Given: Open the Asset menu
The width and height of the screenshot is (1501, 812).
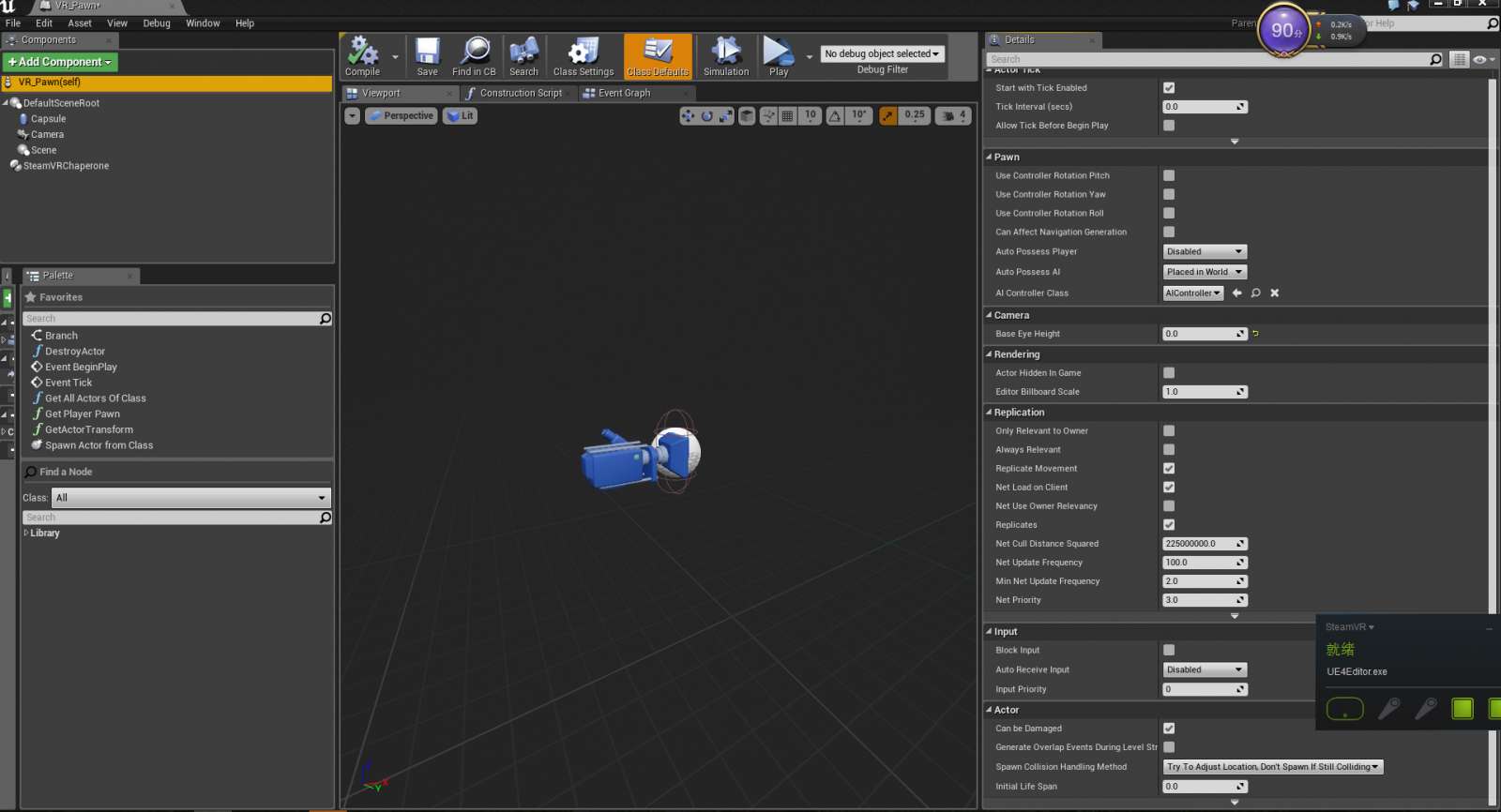Looking at the screenshot, I should click(80, 23).
